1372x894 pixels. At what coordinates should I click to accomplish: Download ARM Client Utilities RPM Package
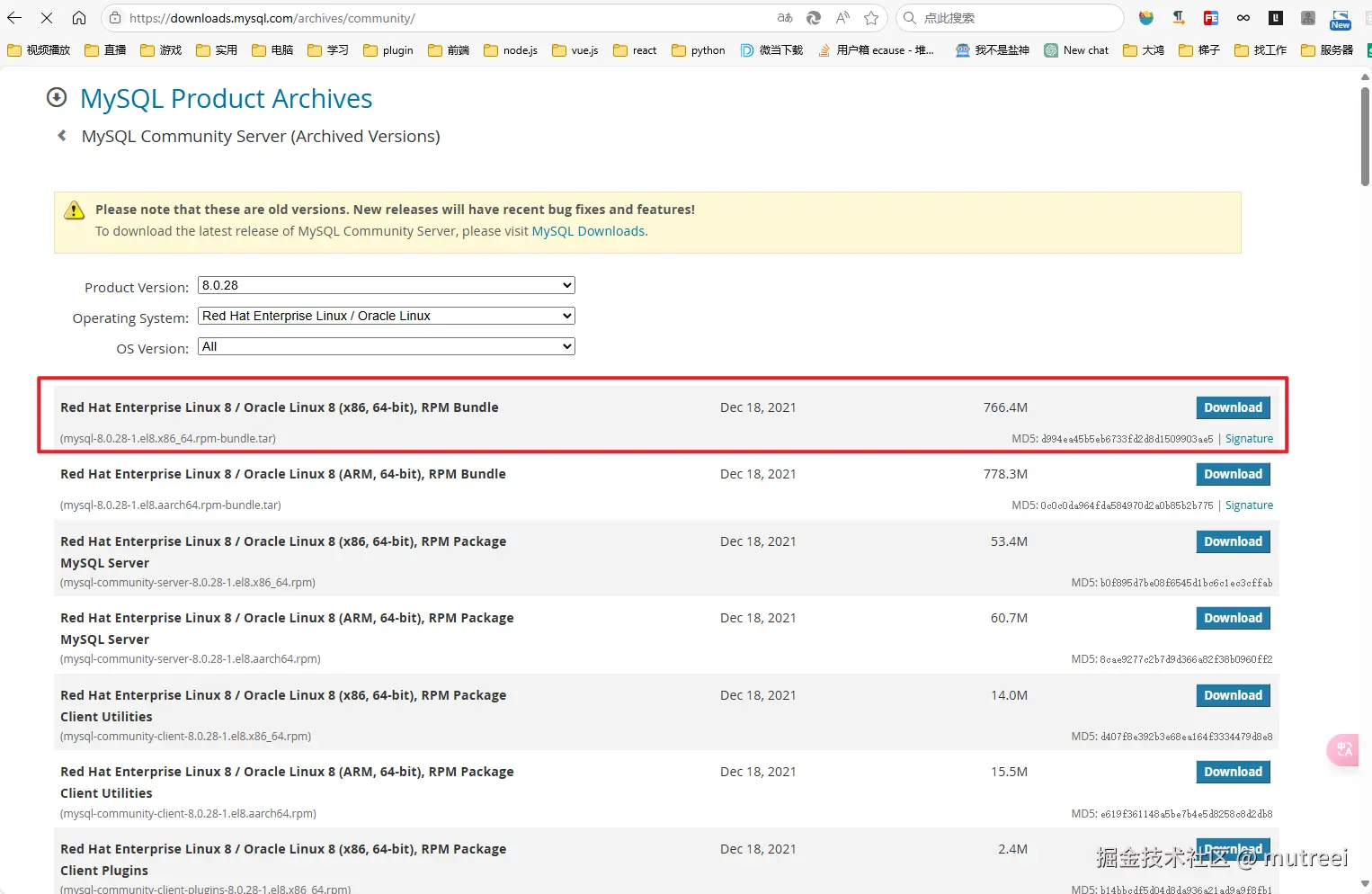[1233, 772]
